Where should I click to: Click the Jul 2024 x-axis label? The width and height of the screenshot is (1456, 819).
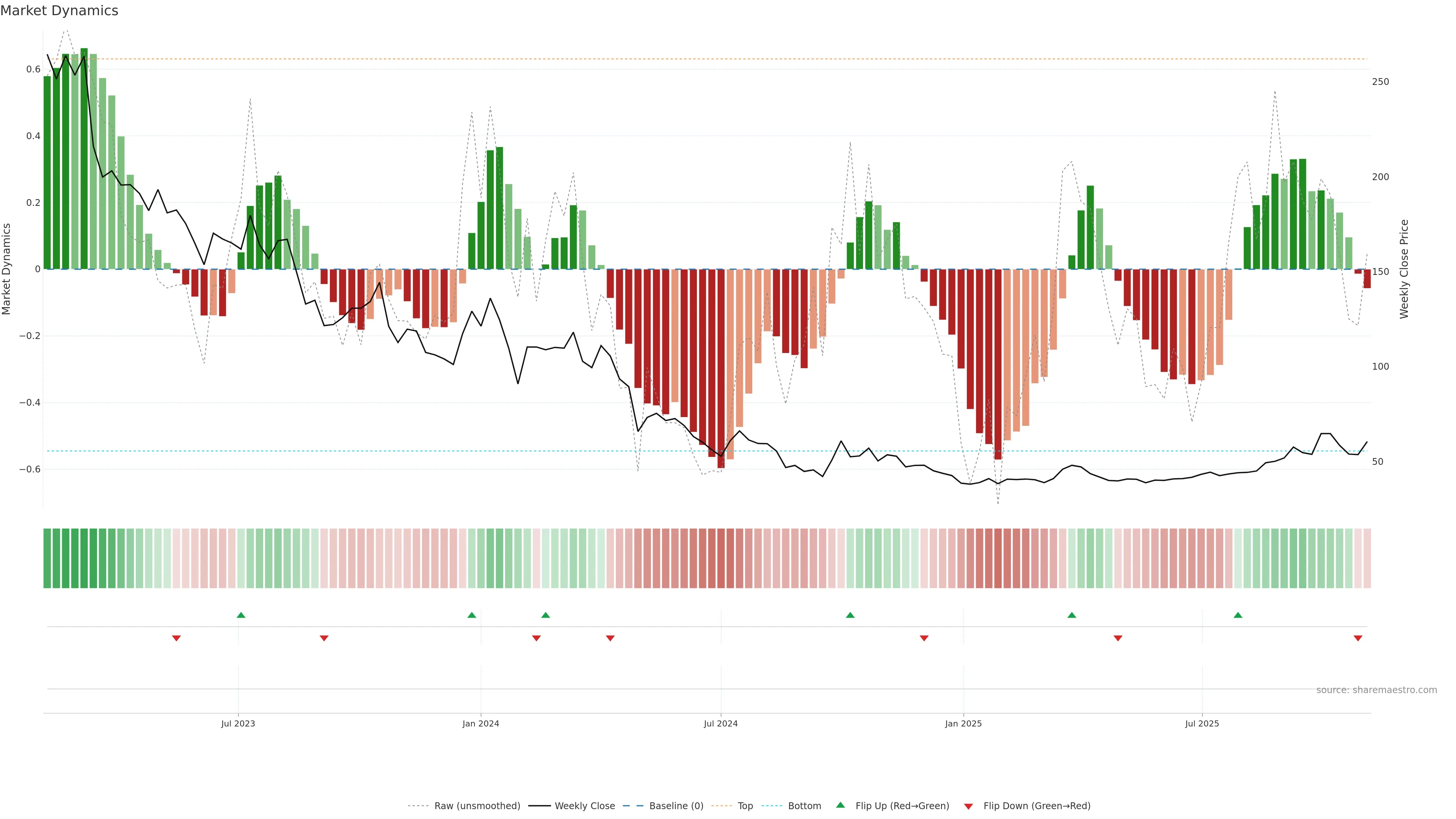point(721,723)
